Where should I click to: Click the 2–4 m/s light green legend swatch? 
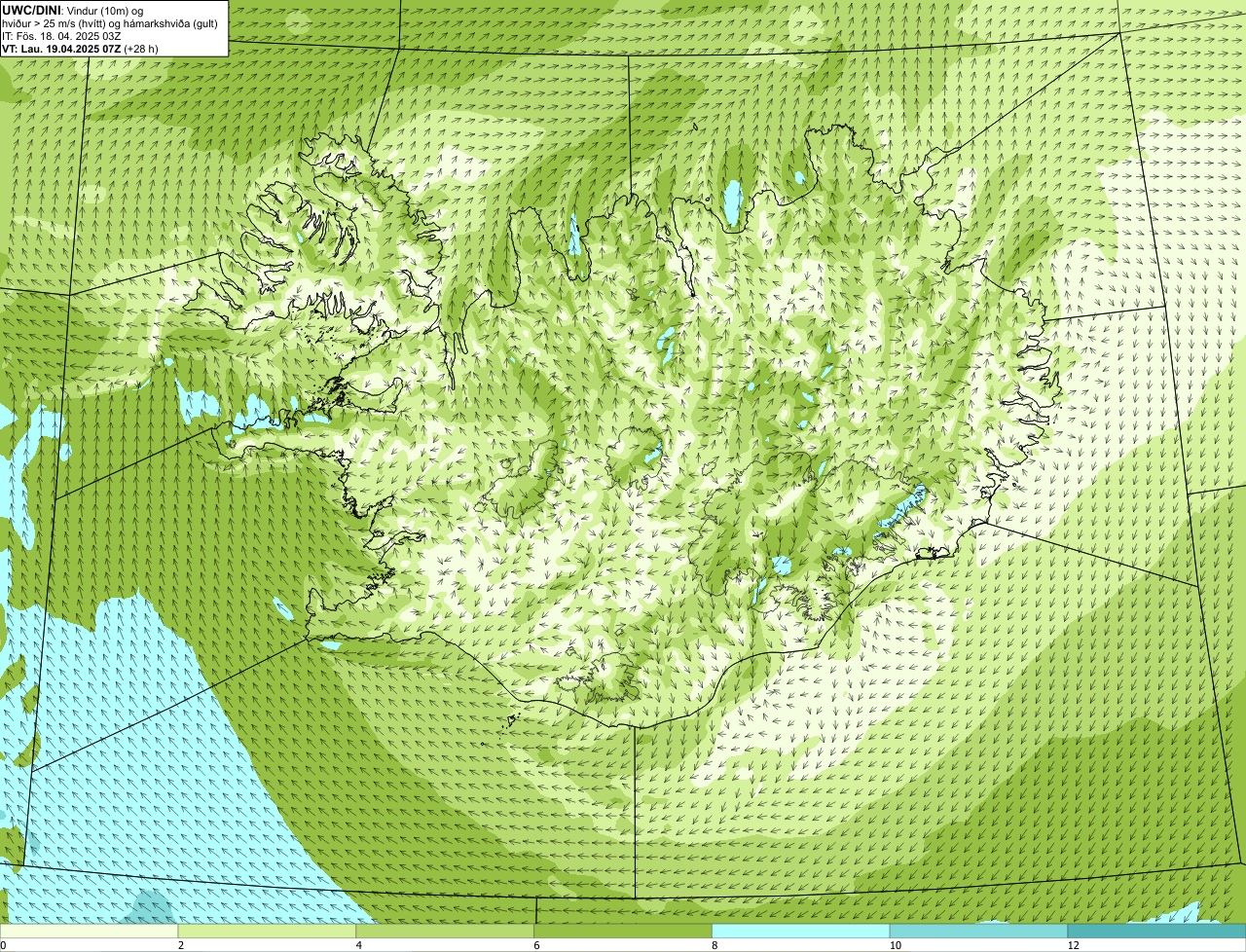point(268,931)
